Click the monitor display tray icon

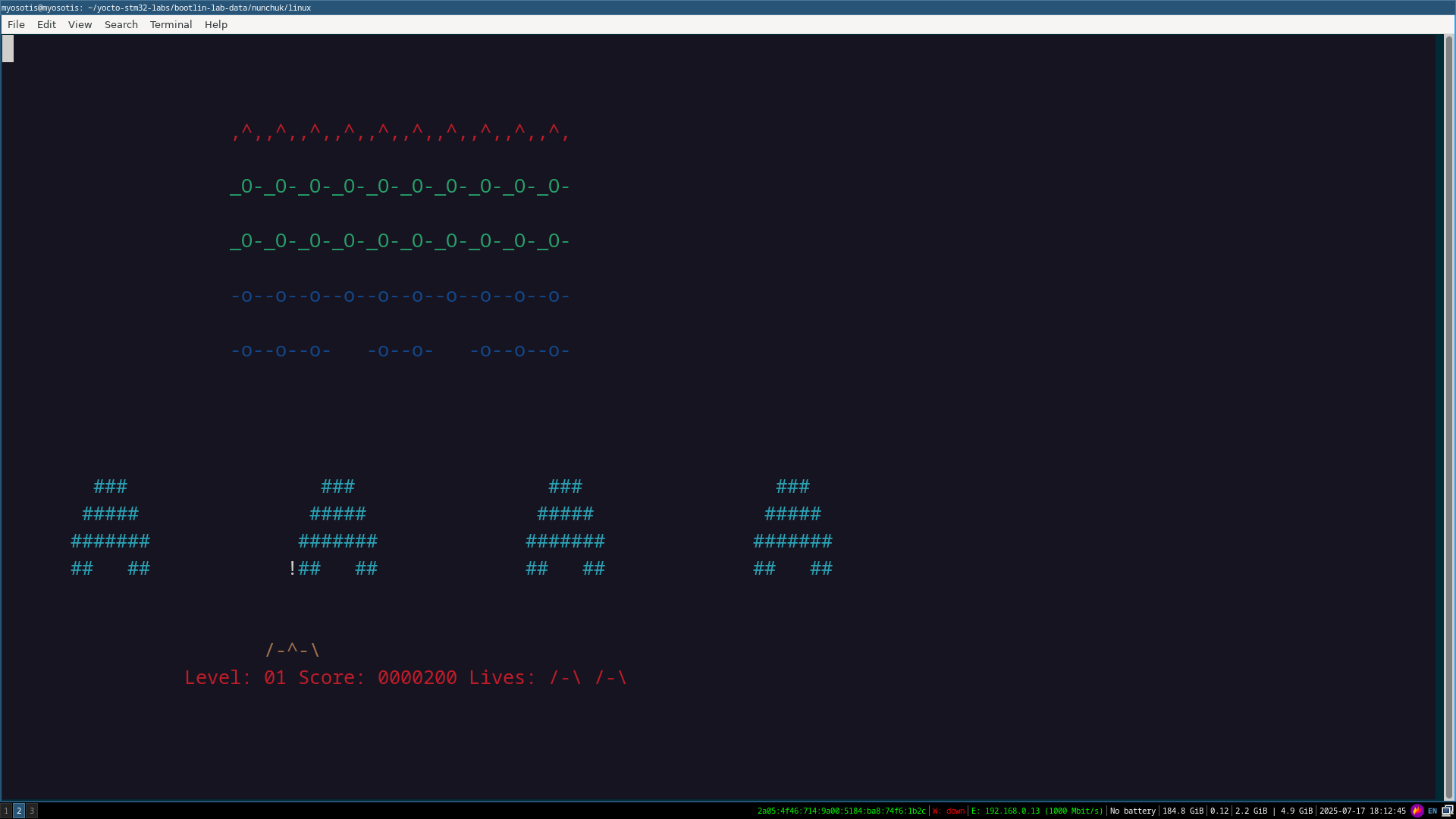[1447, 811]
